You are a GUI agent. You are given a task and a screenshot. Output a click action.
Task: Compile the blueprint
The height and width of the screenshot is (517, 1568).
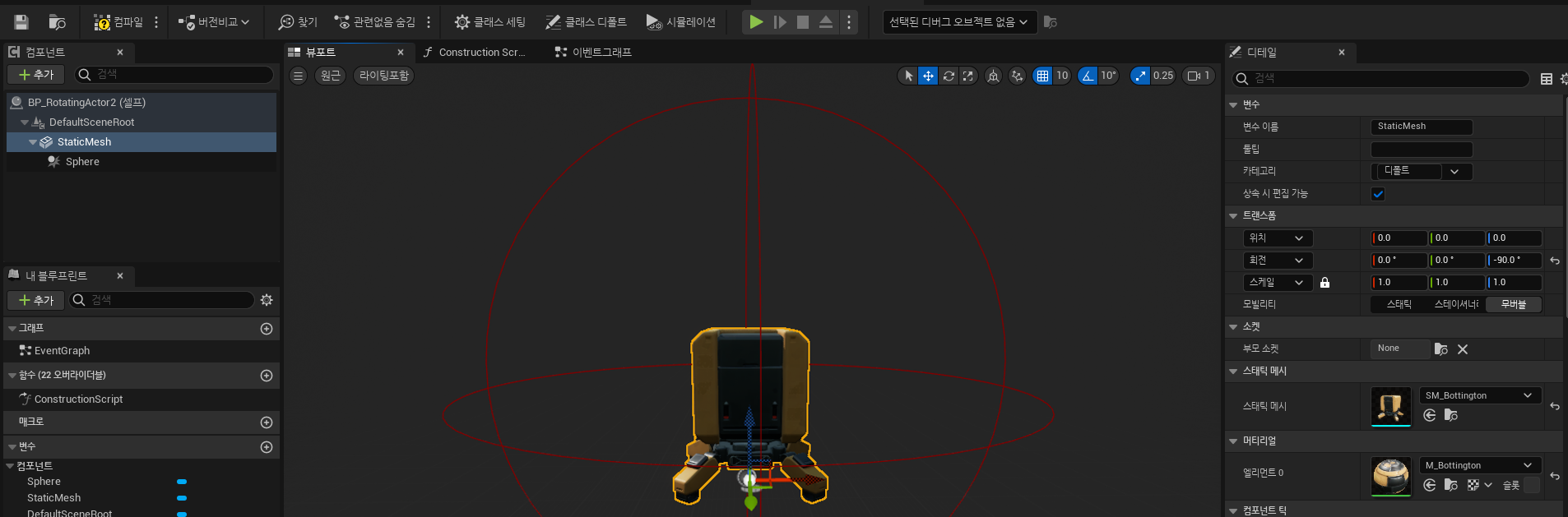(118, 22)
